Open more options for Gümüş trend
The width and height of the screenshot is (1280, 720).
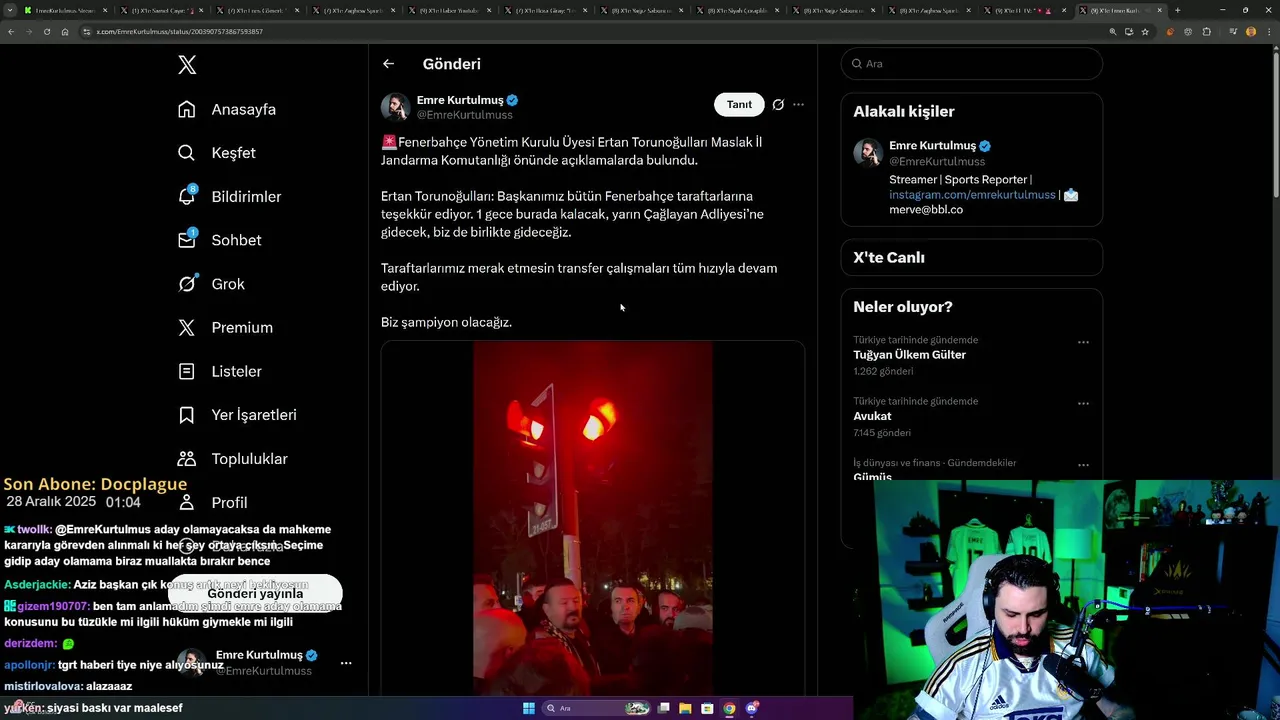coord(1083,465)
